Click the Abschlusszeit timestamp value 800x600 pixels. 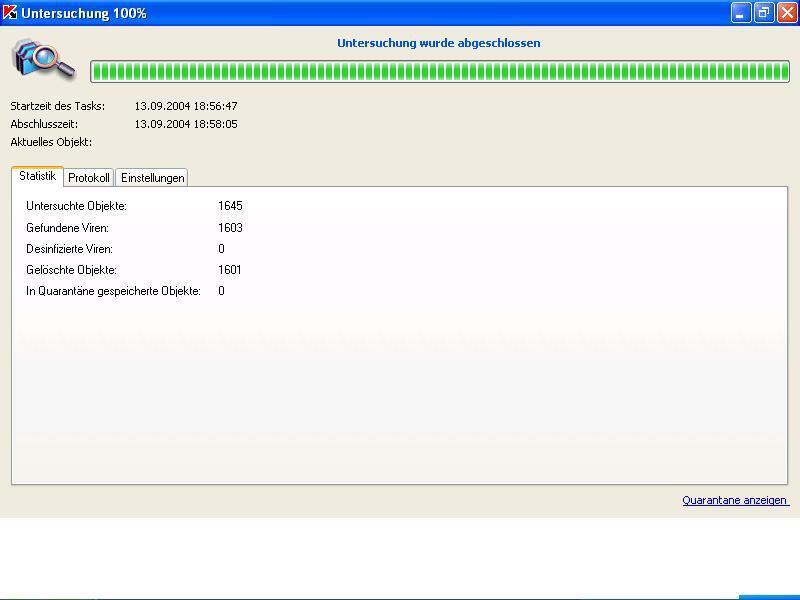click(186, 124)
